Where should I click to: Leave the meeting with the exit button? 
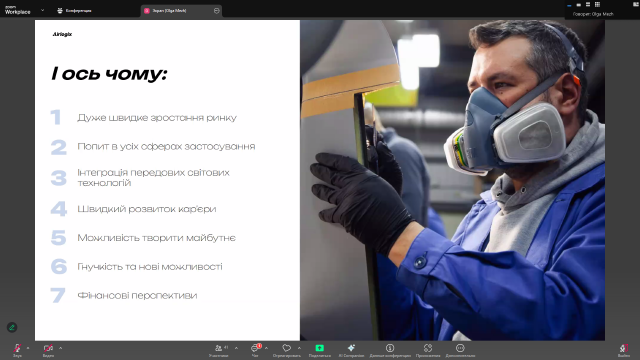[623, 348]
